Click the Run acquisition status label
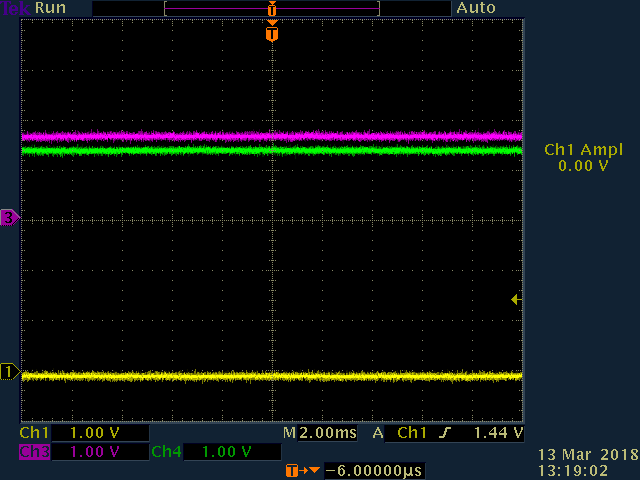The width and height of the screenshot is (640, 480). click(x=50, y=8)
